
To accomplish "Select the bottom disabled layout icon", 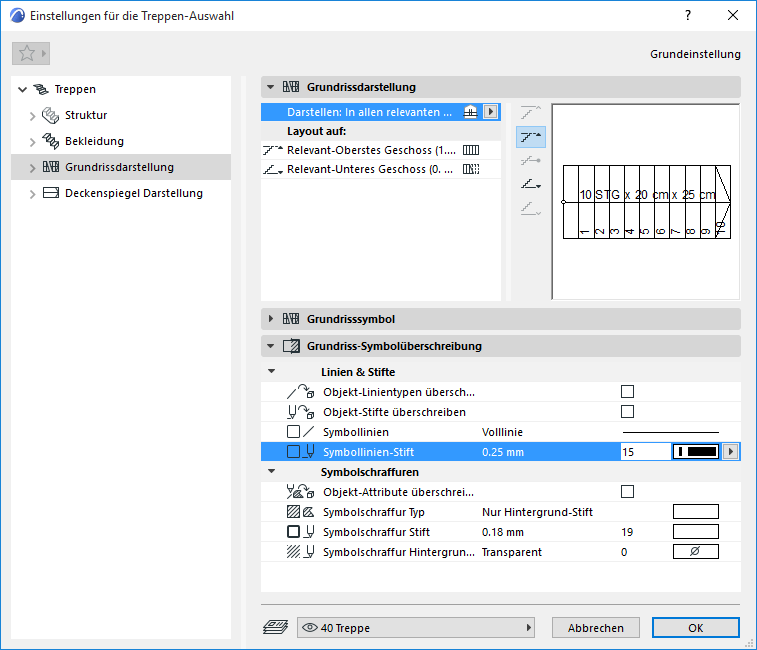I will coord(531,209).
